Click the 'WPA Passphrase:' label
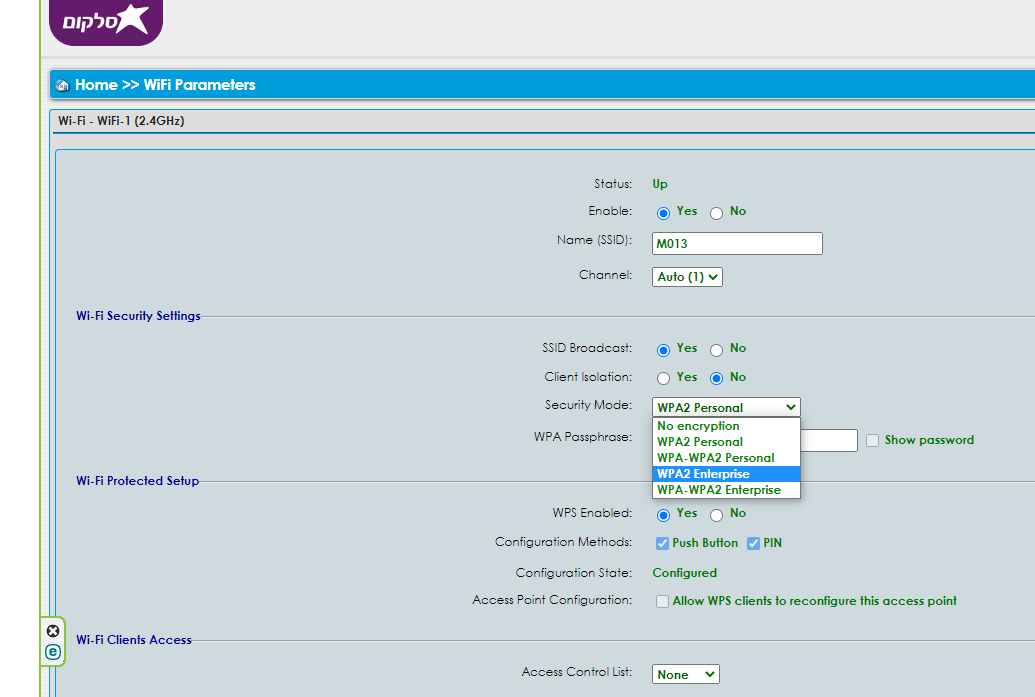This screenshot has height=697, width=1035. (583, 437)
